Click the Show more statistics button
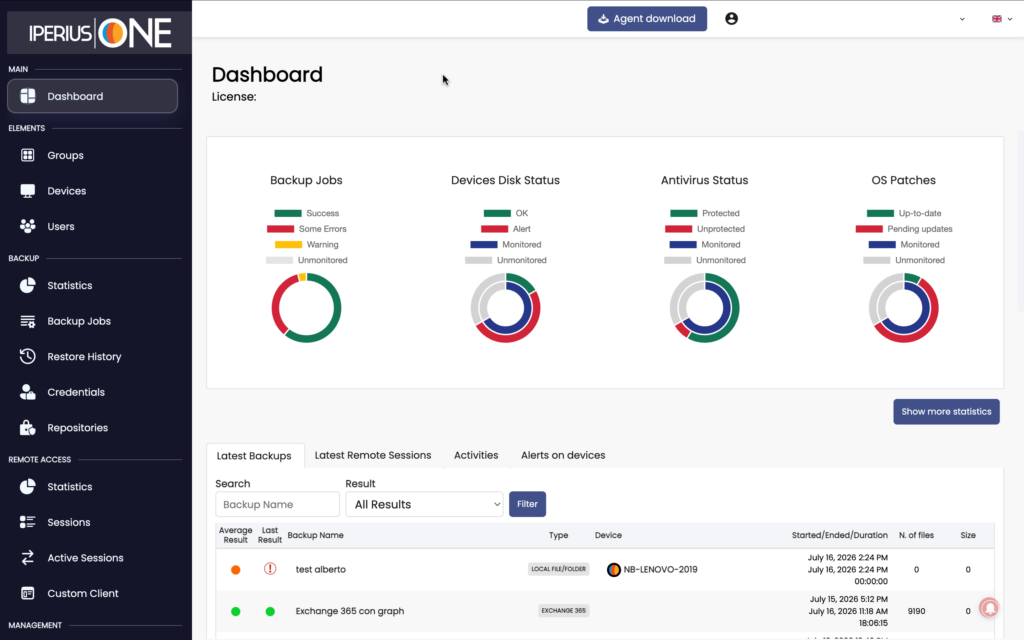The height and width of the screenshot is (640, 1024). [x=946, y=411]
